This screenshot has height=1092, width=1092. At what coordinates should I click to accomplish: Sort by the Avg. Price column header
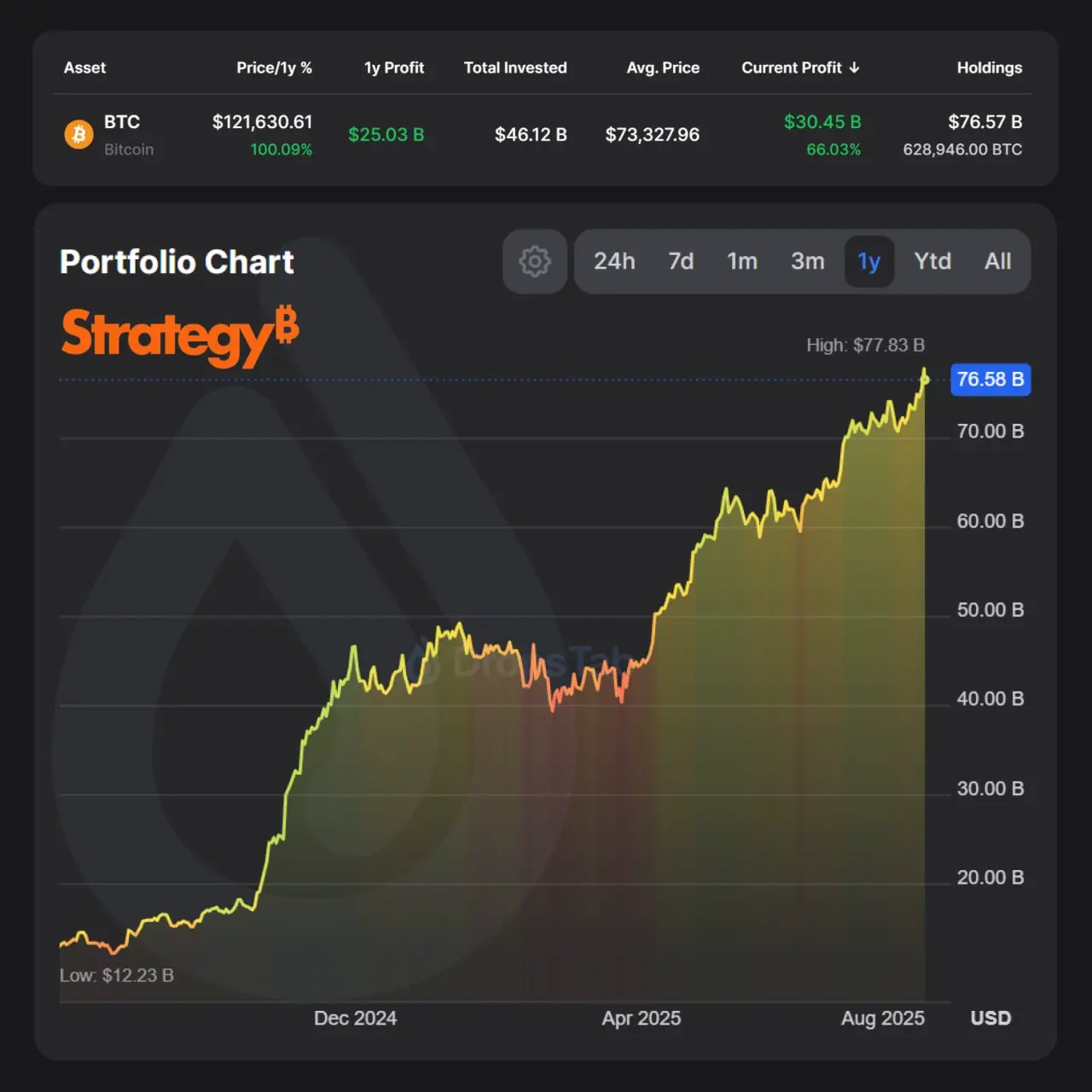point(663,67)
